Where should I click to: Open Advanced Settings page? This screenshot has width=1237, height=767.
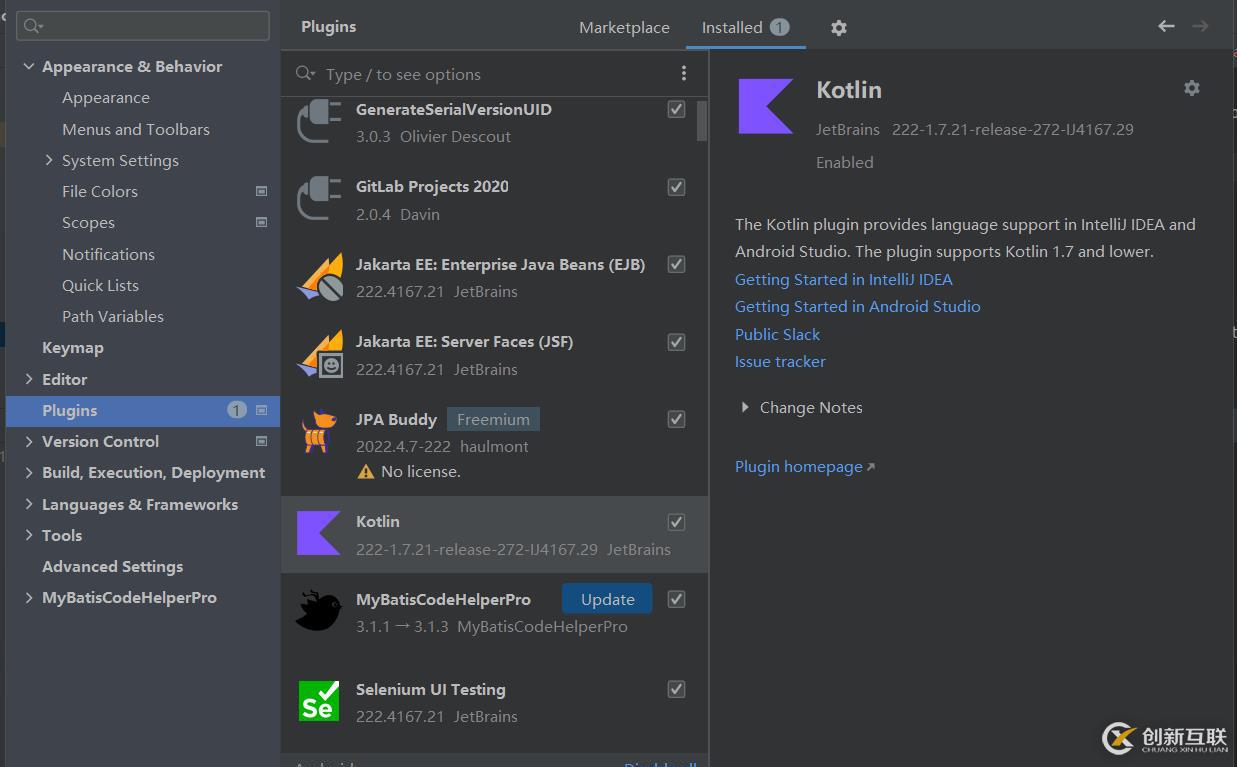pyautogui.click(x=113, y=566)
